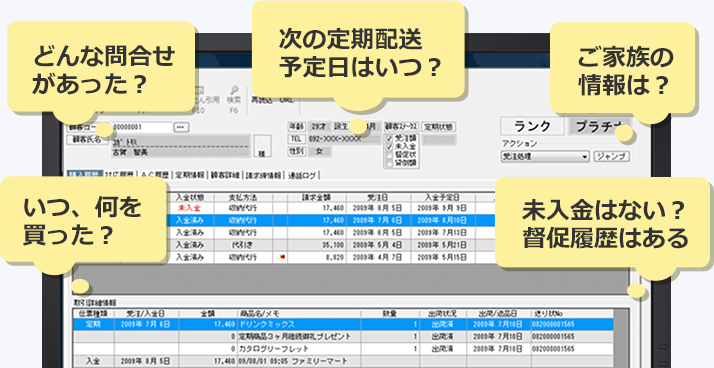Switch to the 対応履歴 tab
The width and height of the screenshot is (714, 368).
click(120, 175)
